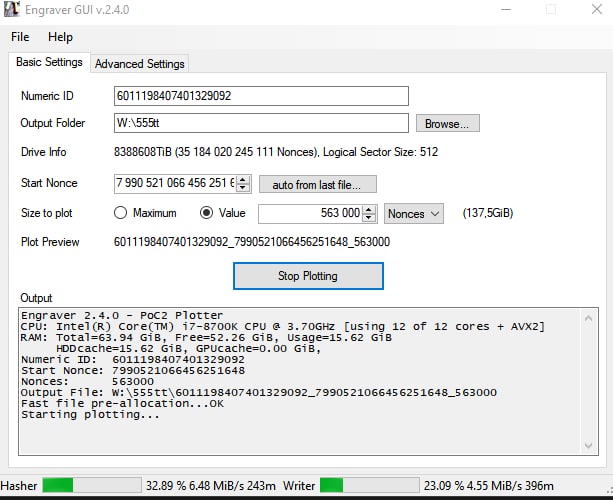Image resolution: width=613 pixels, height=500 pixels.
Task: Click the output scrollbar up arrow
Action: 588,319
